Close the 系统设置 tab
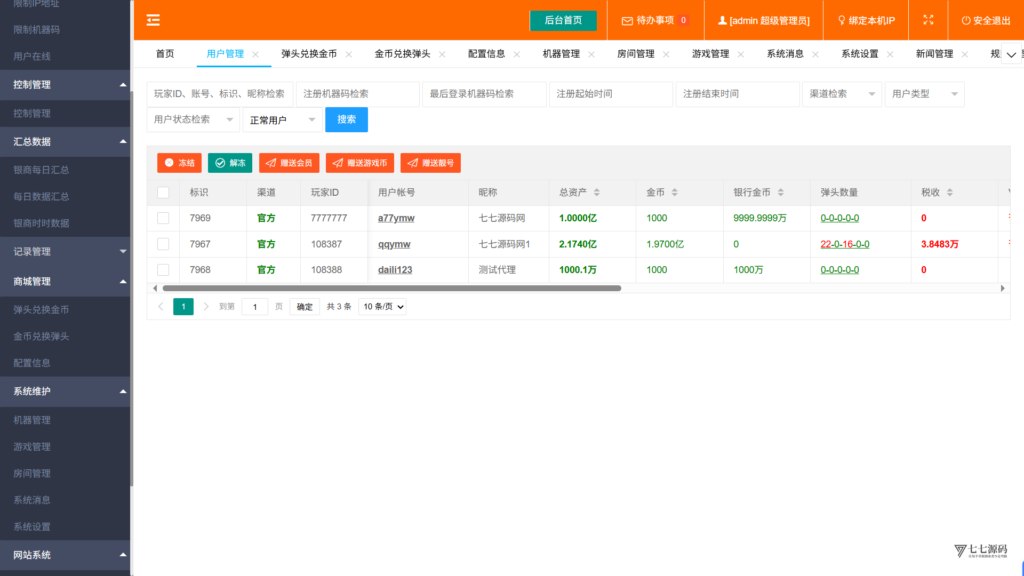1024x576 pixels. pos(890,54)
